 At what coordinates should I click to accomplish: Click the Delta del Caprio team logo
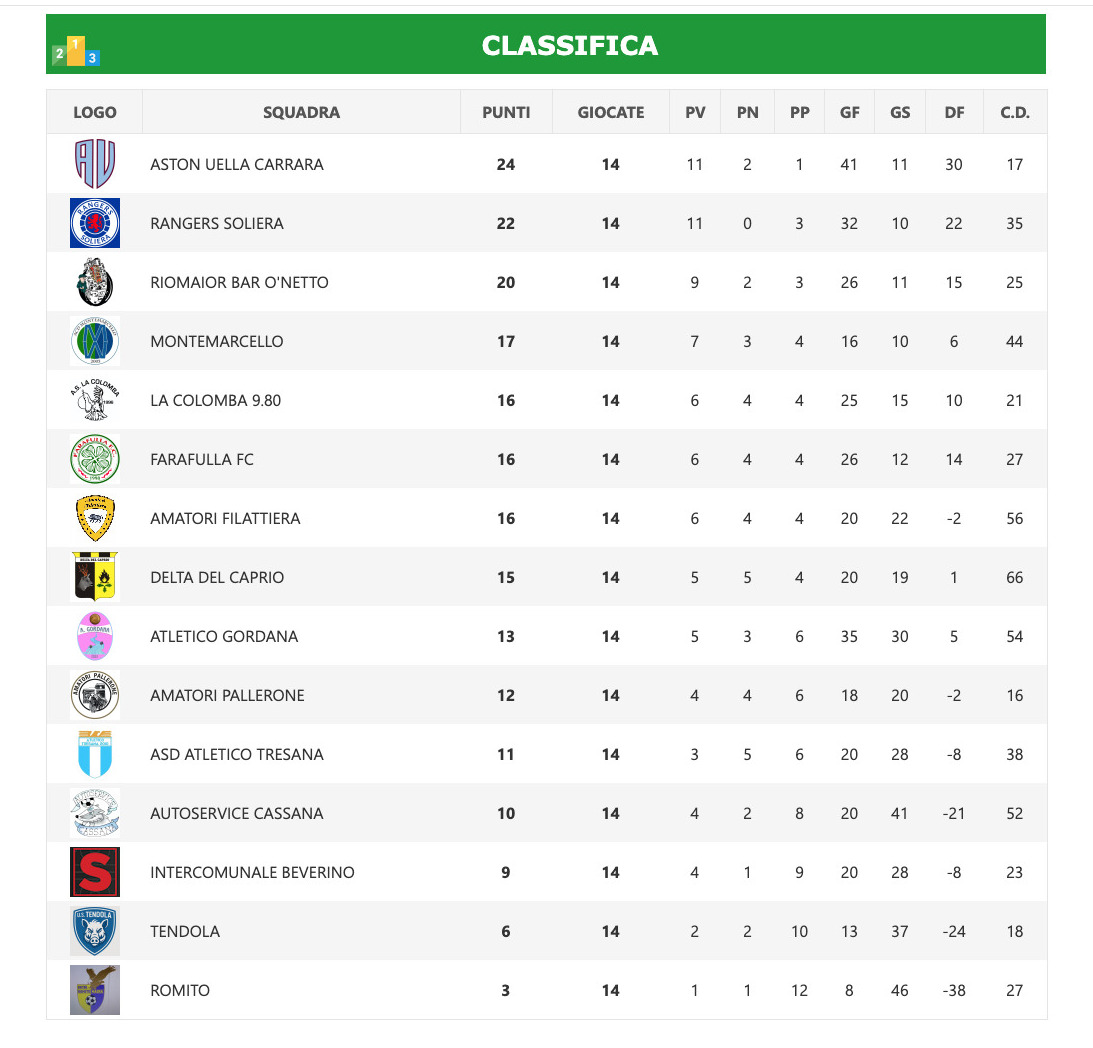[x=95, y=577]
